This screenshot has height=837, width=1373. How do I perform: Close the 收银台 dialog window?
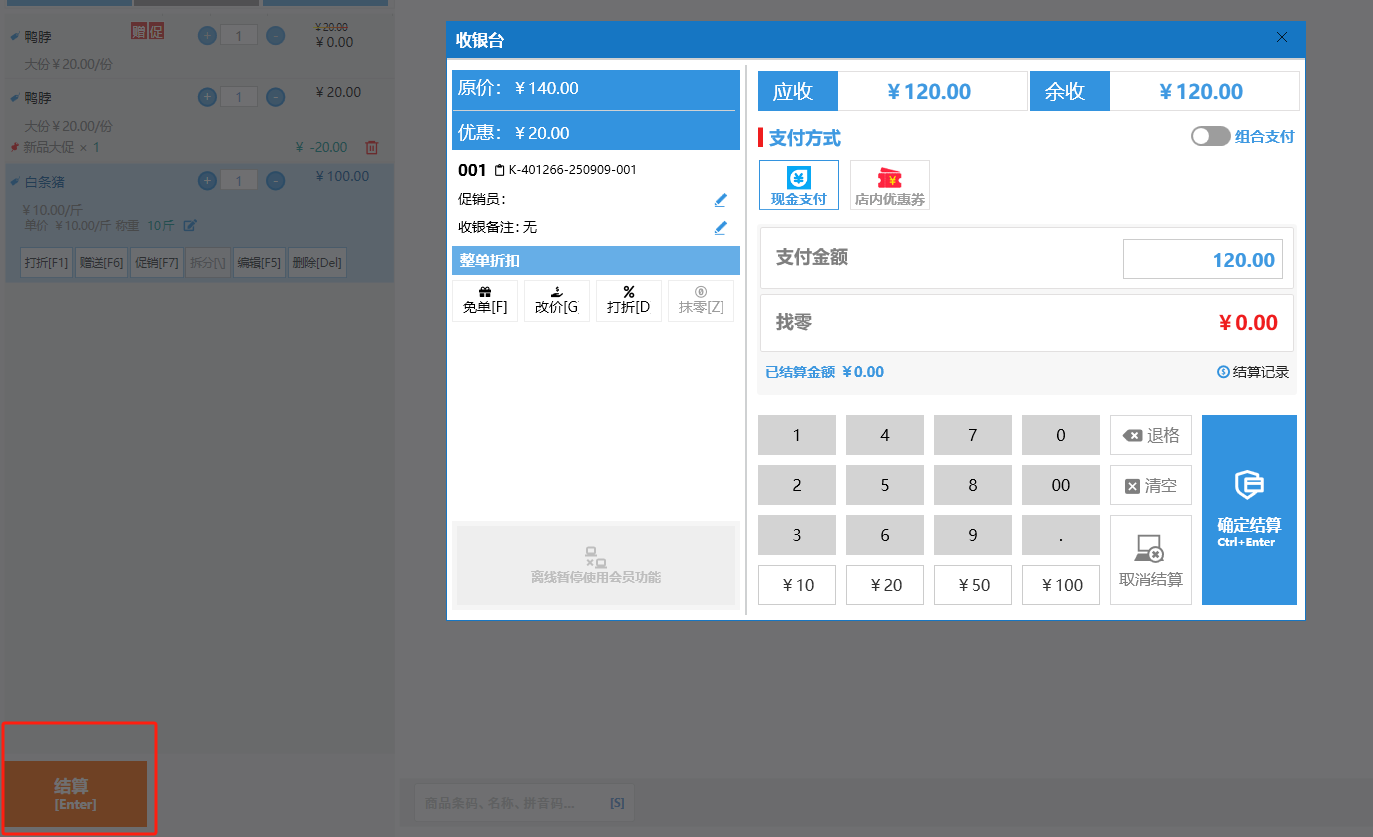click(x=1282, y=38)
